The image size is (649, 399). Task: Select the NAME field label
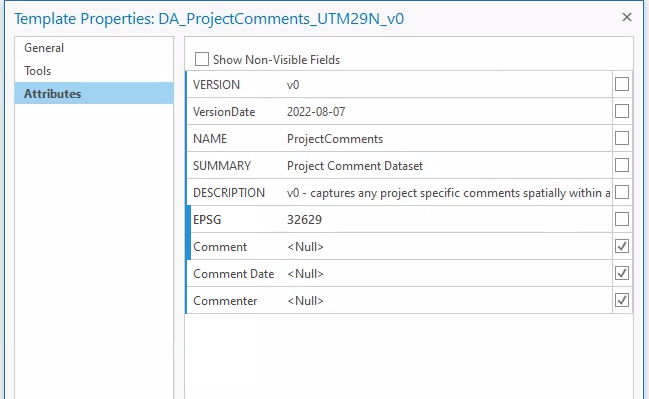[210, 139]
